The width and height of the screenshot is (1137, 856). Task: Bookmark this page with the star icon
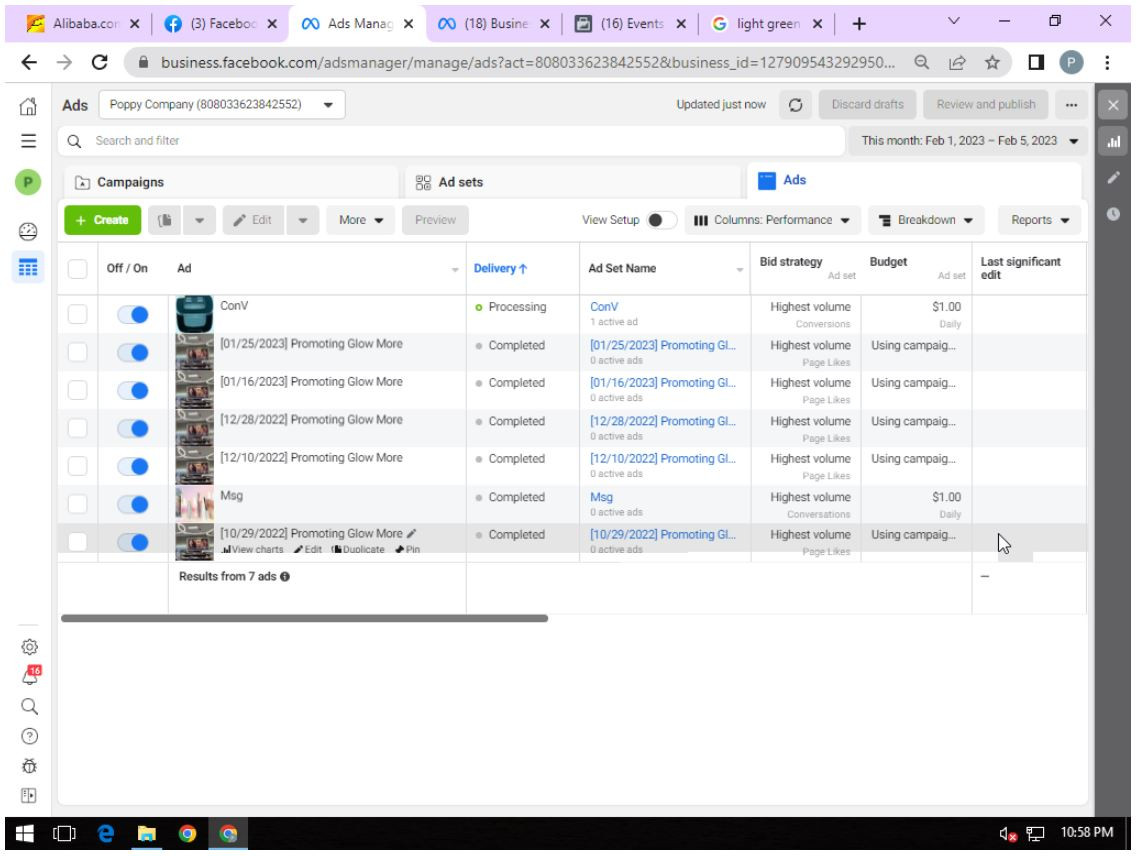(x=992, y=62)
